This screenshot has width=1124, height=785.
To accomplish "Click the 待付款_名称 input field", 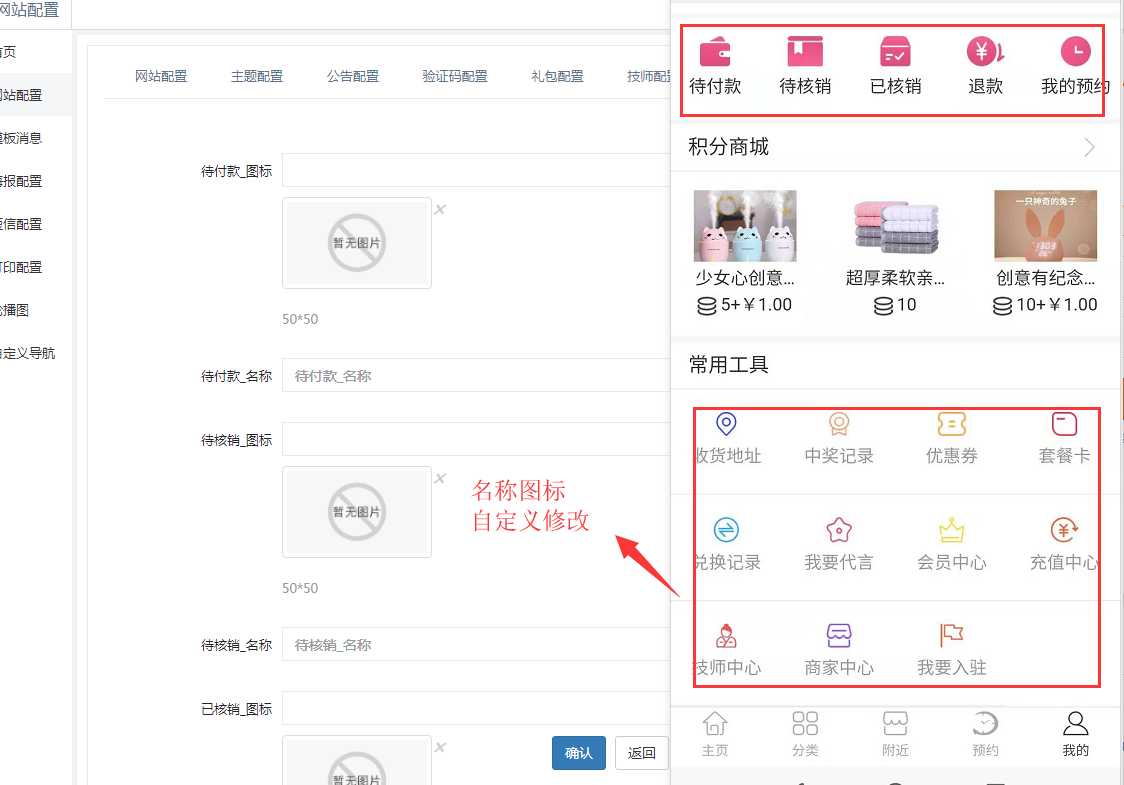I will 476,375.
